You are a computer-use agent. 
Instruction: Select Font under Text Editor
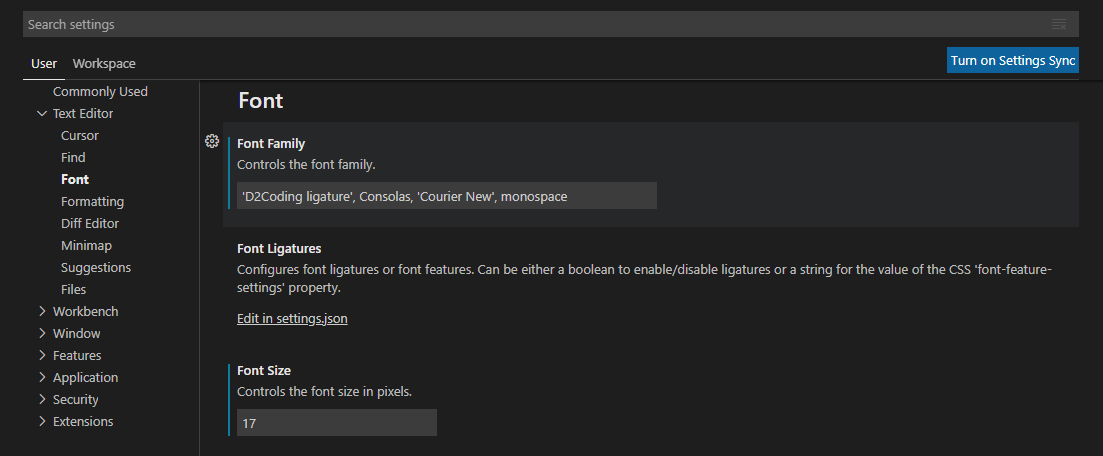click(75, 179)
